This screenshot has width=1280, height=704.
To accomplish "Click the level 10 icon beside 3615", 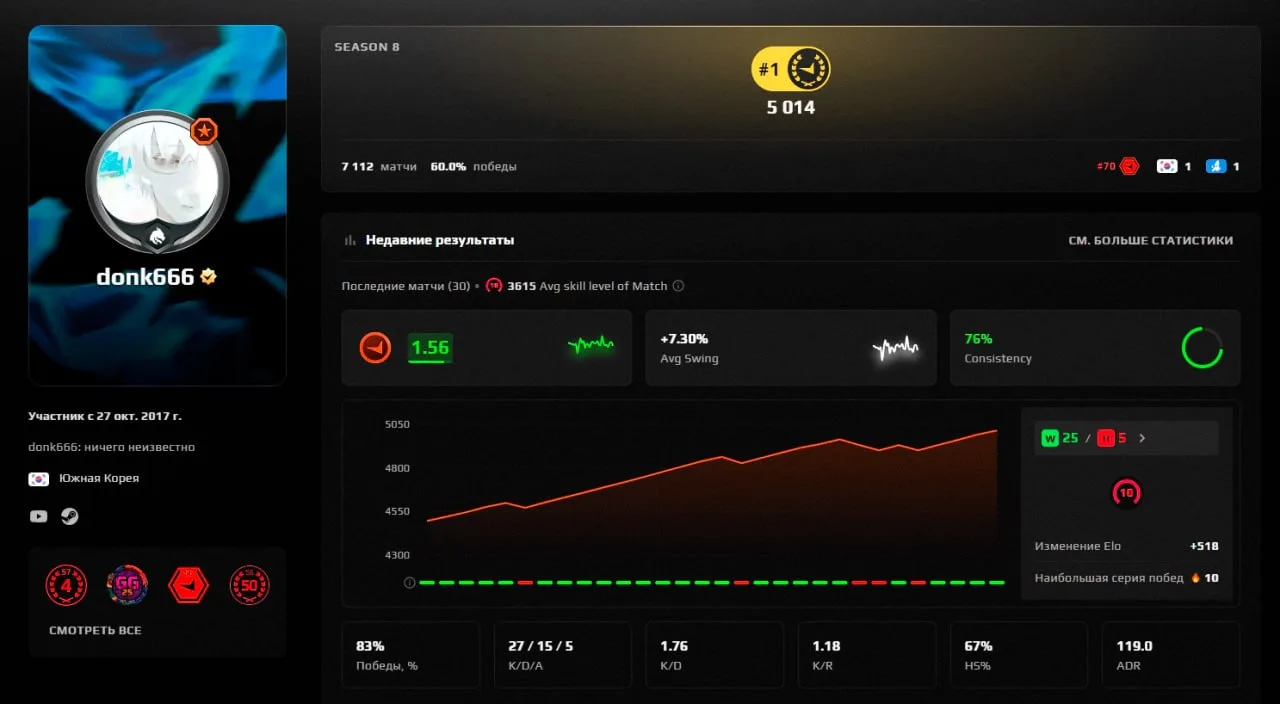I will pos(494,286).
